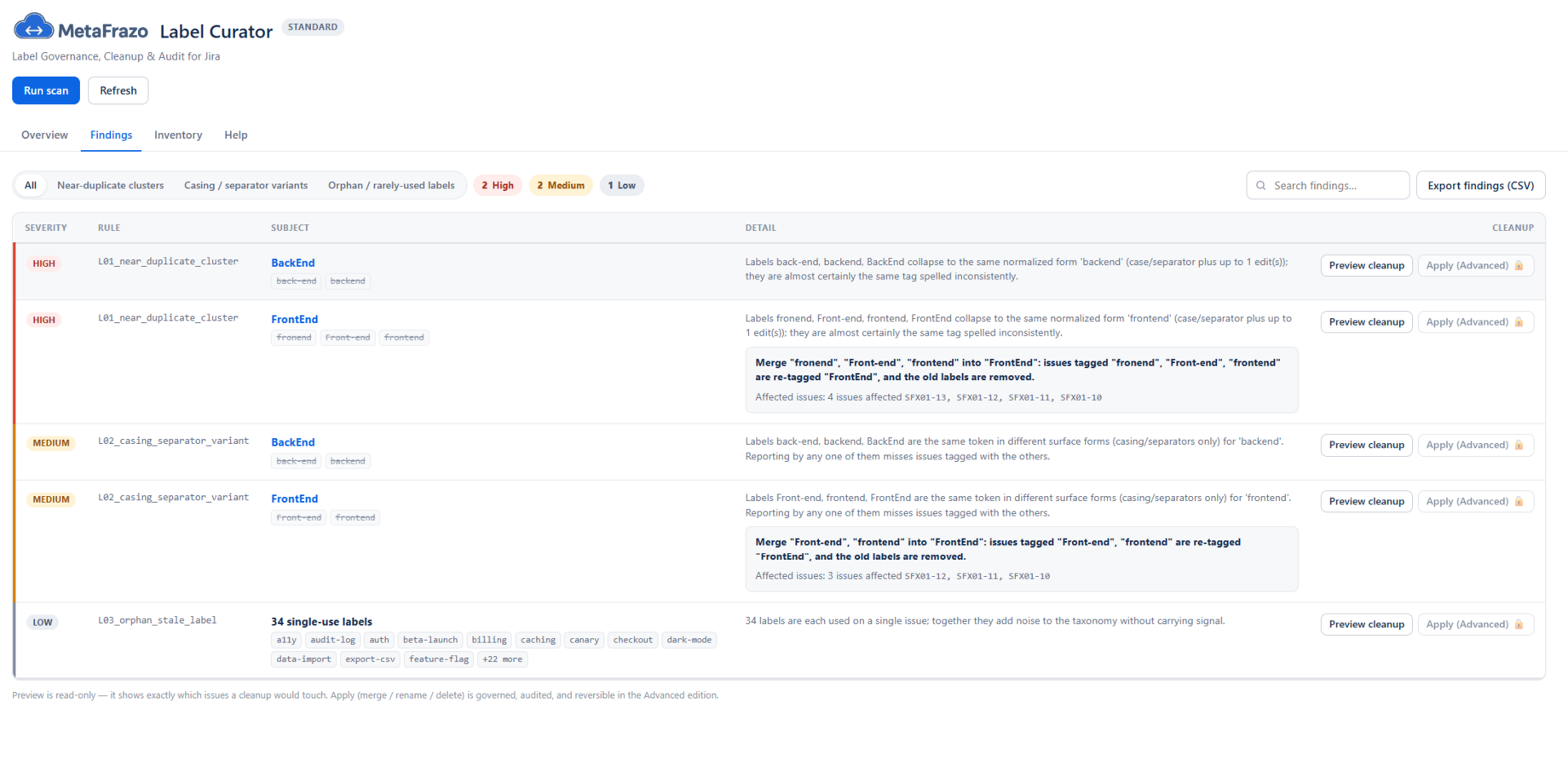Screen dimensions: 1568x767
Task: Click the lock icon in the HIGH BackEnd row
Action: (x=1519, y=266)
